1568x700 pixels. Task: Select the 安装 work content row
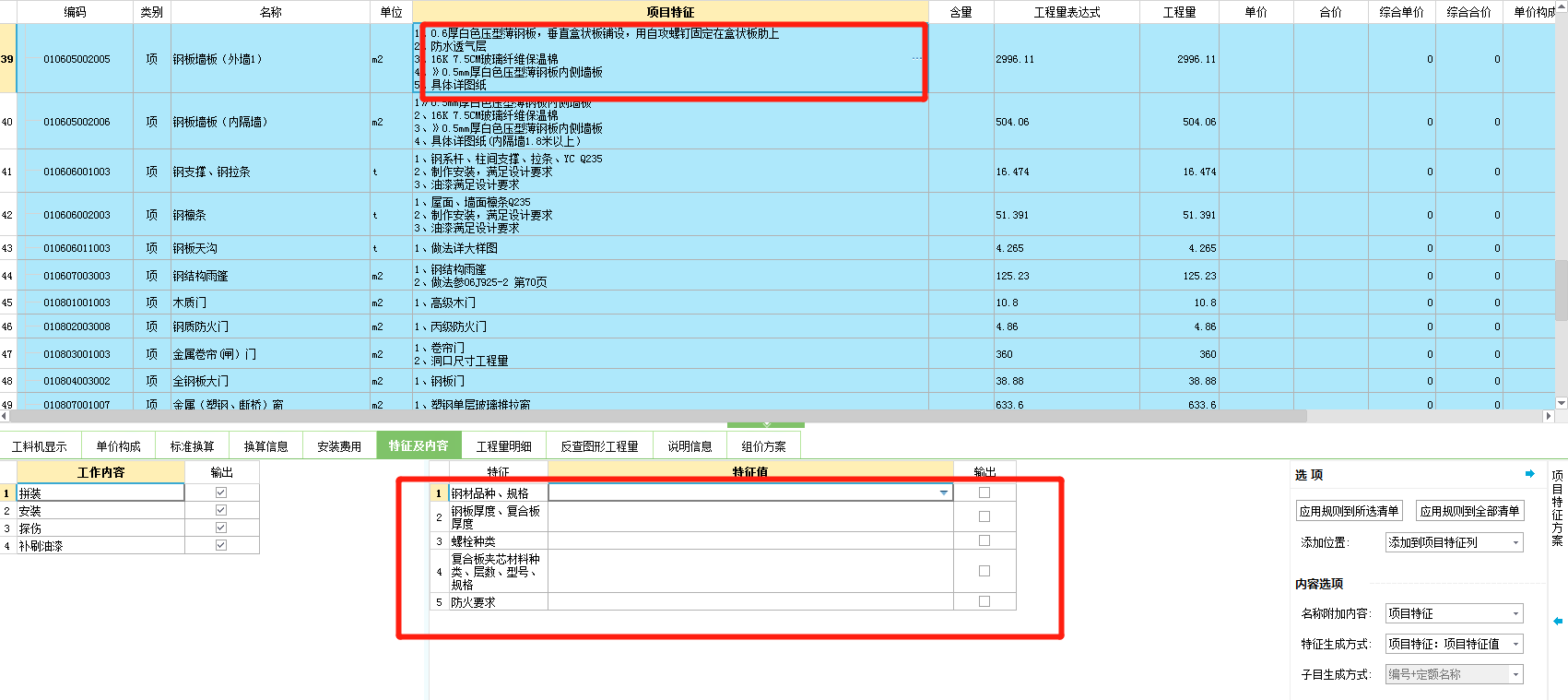tap(100, 510)
